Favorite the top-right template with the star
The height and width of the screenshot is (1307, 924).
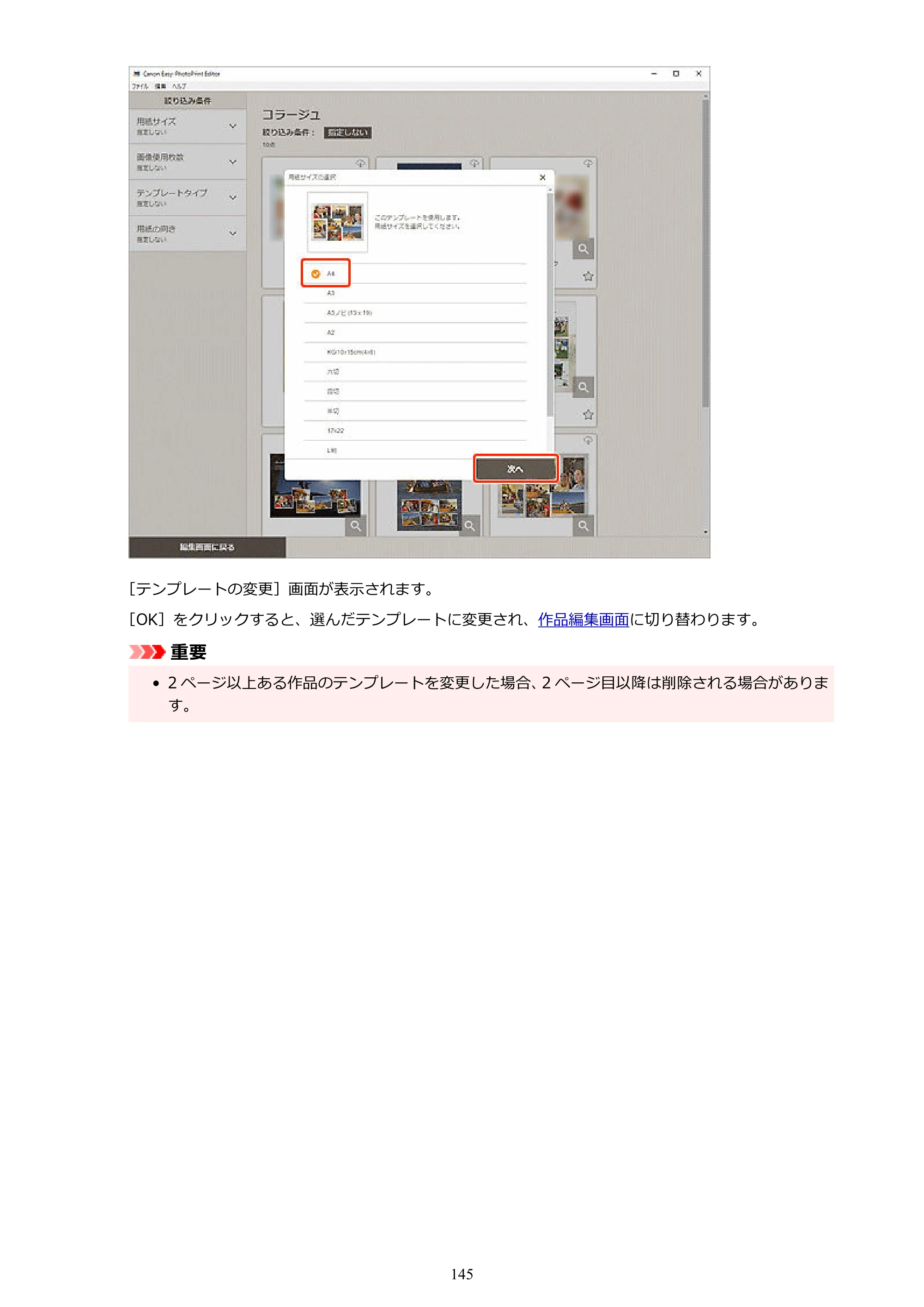588,277
